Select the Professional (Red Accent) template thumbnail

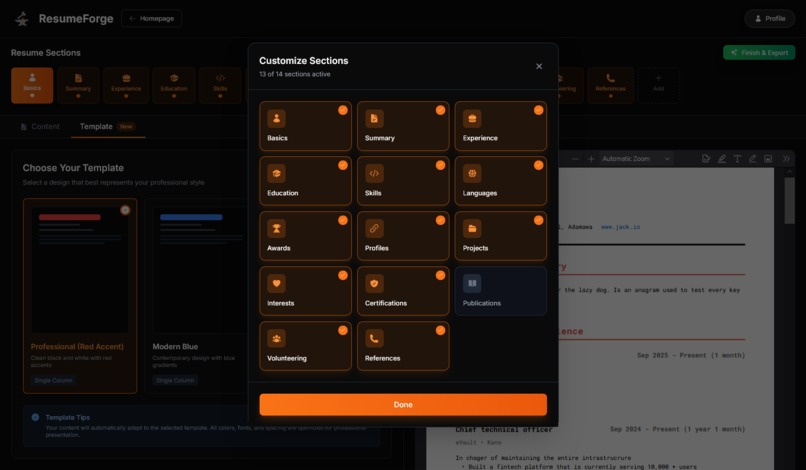pos(80,270)
